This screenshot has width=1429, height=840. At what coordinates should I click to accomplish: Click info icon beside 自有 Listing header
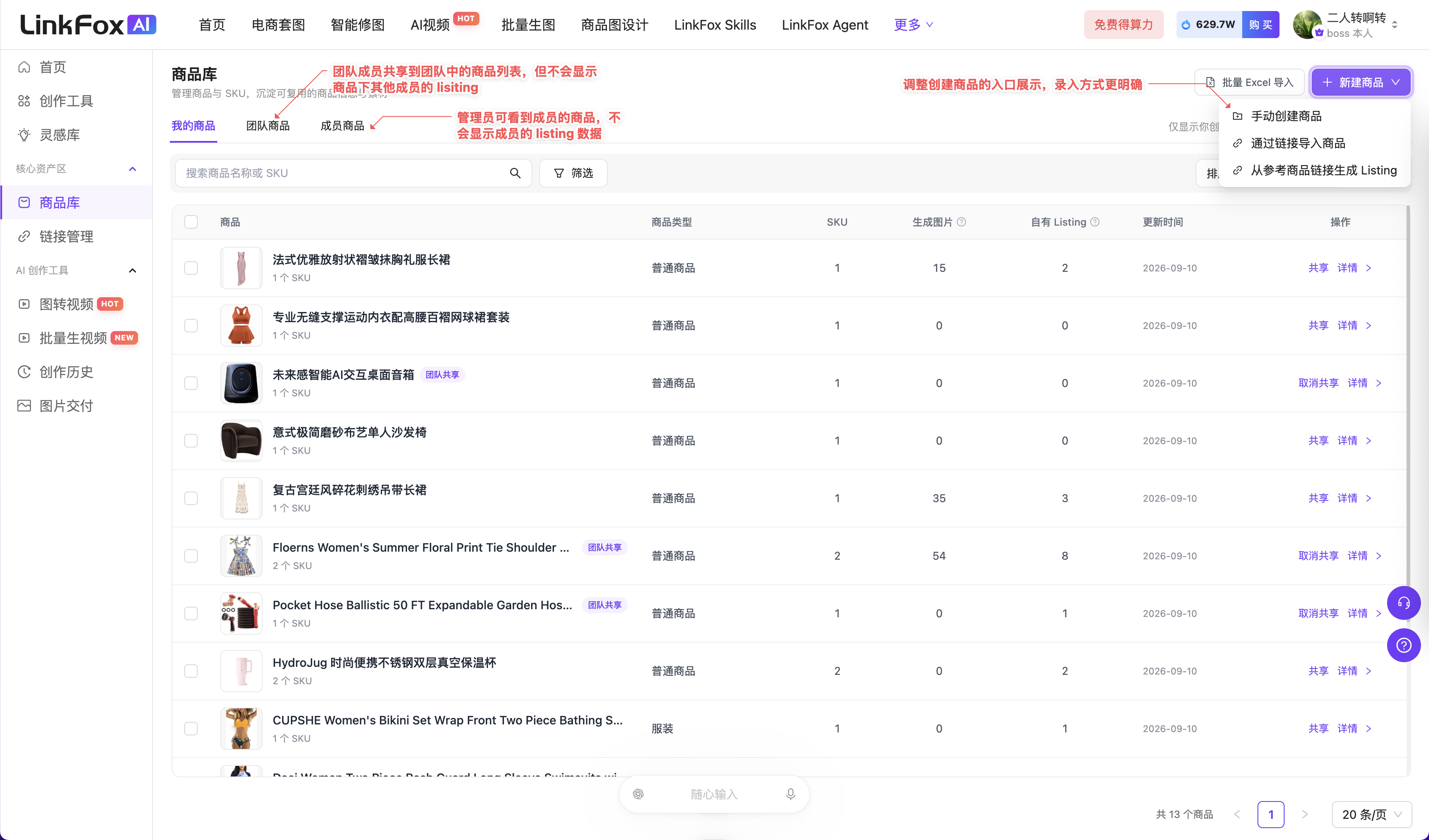[x=1095, y=221]
